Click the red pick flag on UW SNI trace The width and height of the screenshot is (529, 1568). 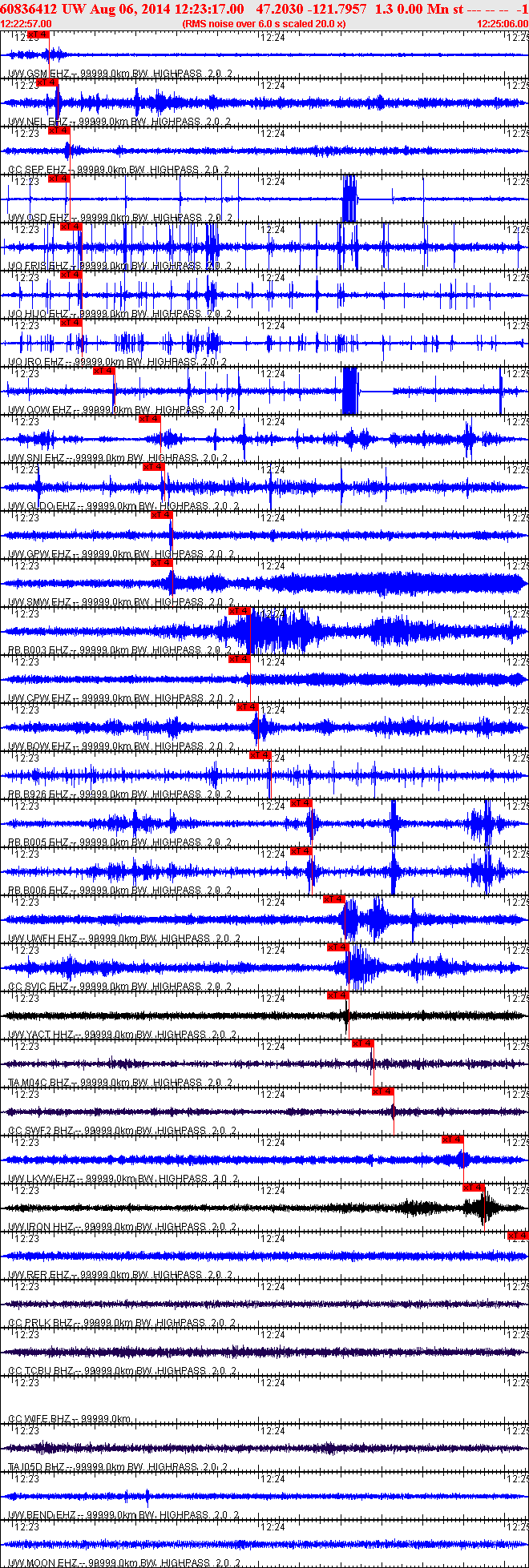pyautogui.click(x=150, y=419)
